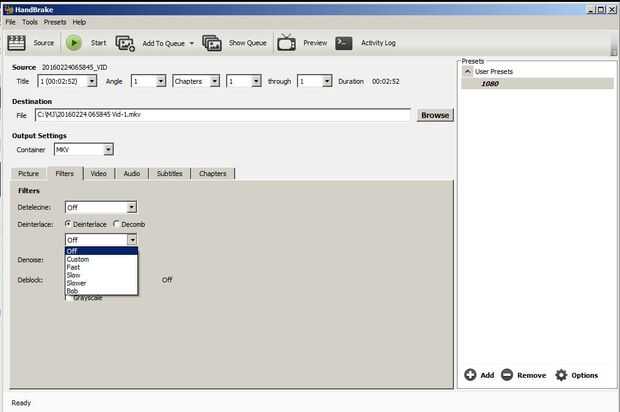Click the preset Options gear icon
Viewport: 620px width, 412px height.
(x=561, y=375)
